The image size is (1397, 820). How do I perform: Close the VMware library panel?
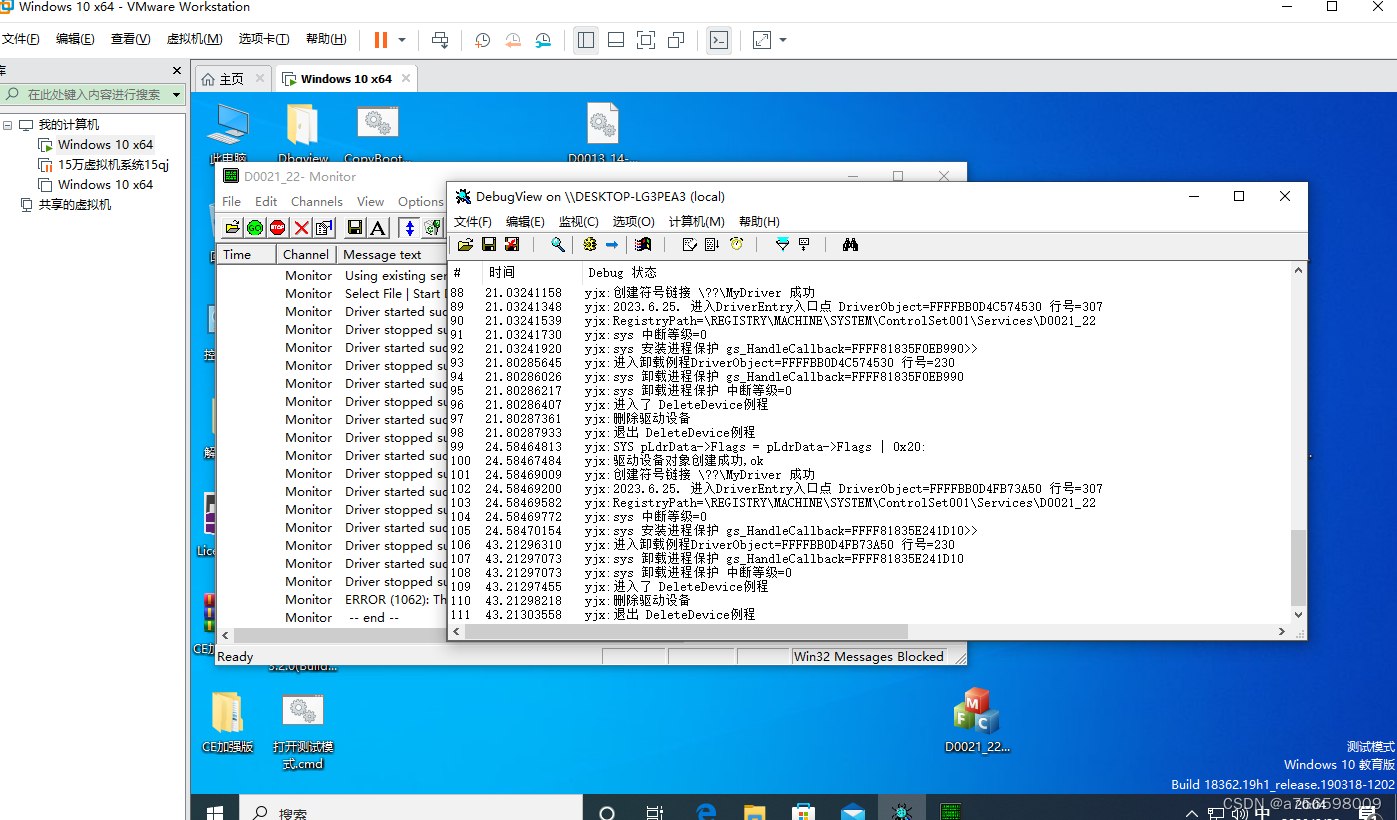177,71
